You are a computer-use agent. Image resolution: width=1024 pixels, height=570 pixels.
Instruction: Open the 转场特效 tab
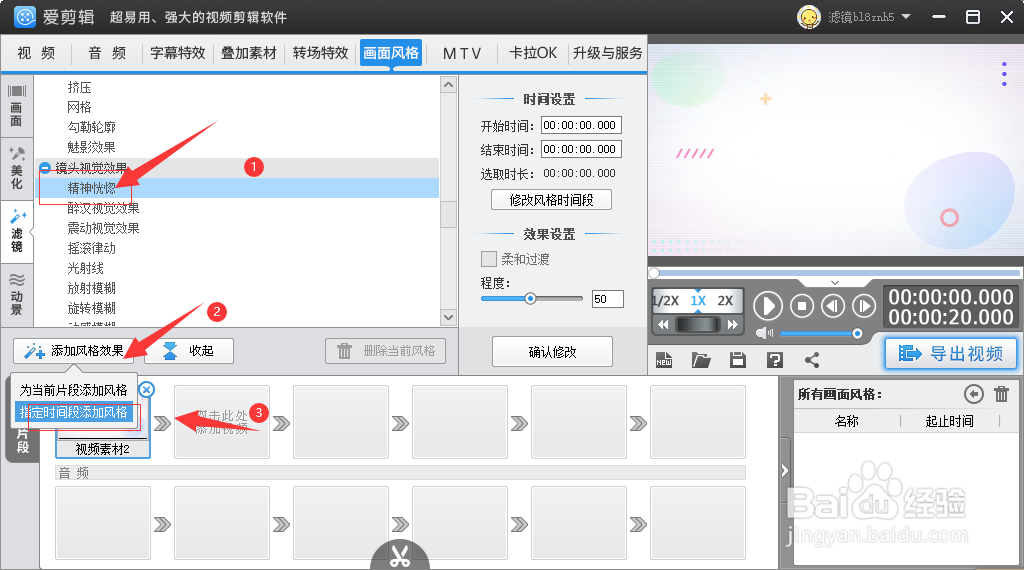tap(320, 53)
